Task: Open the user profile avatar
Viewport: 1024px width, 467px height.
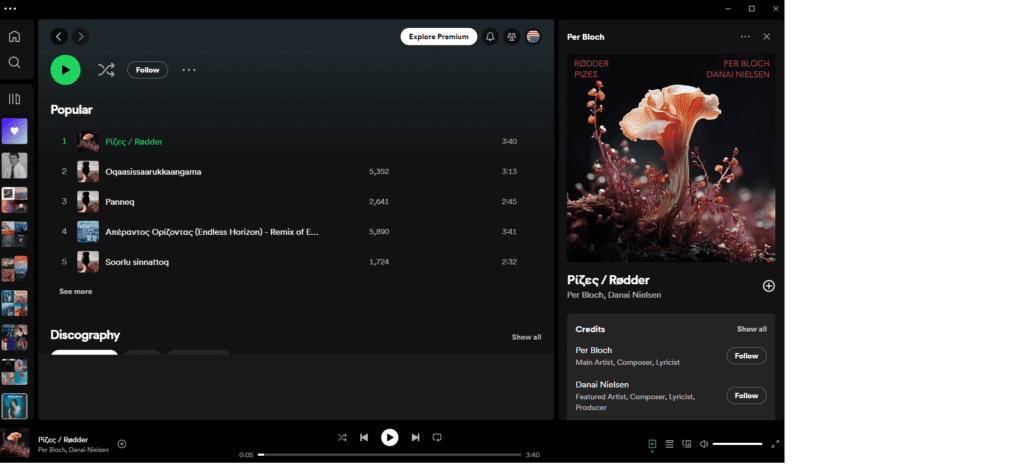Action: (533, 37)
